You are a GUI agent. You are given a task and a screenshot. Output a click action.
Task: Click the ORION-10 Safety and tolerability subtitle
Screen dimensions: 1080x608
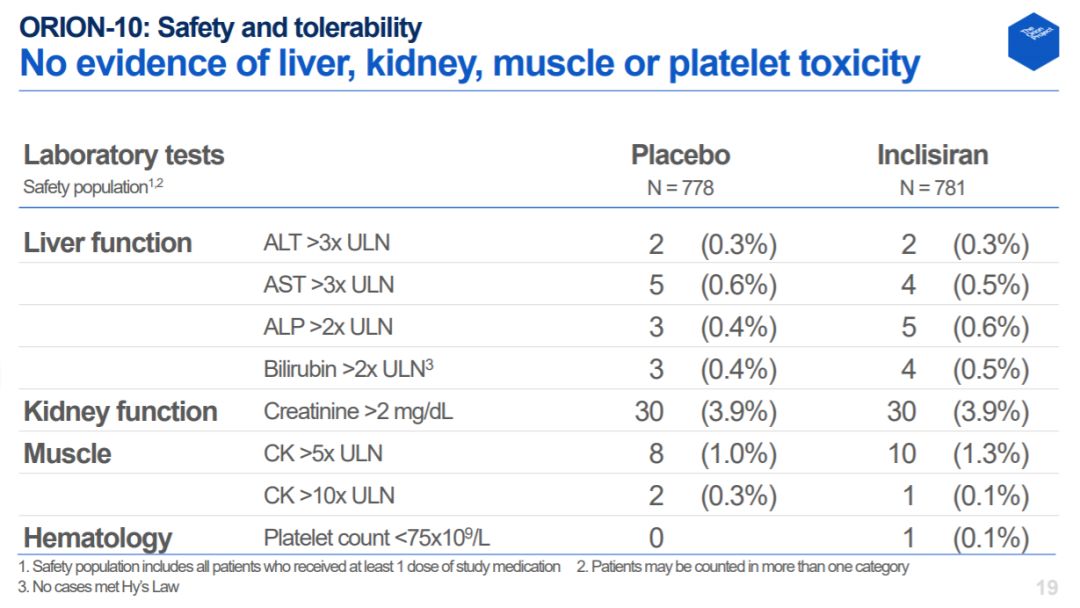pos(220,28)
